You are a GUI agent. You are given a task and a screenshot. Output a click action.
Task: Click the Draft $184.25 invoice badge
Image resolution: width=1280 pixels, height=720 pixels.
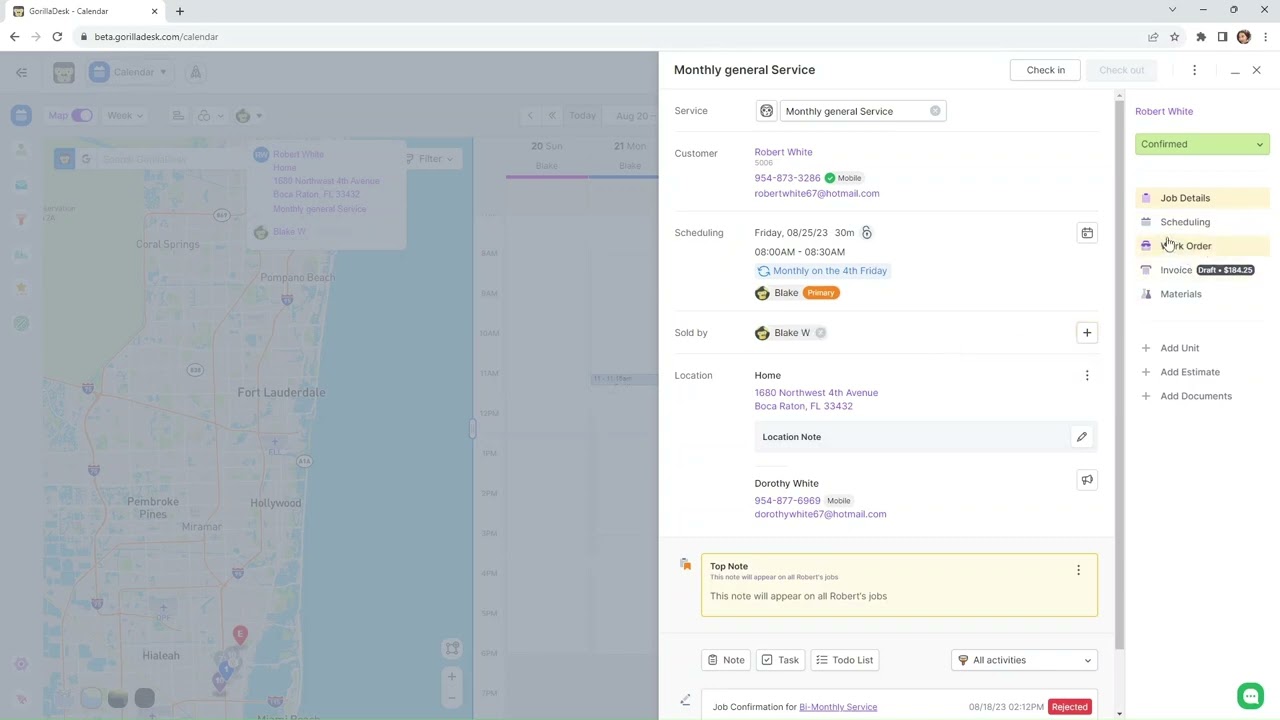point(1225,270)
